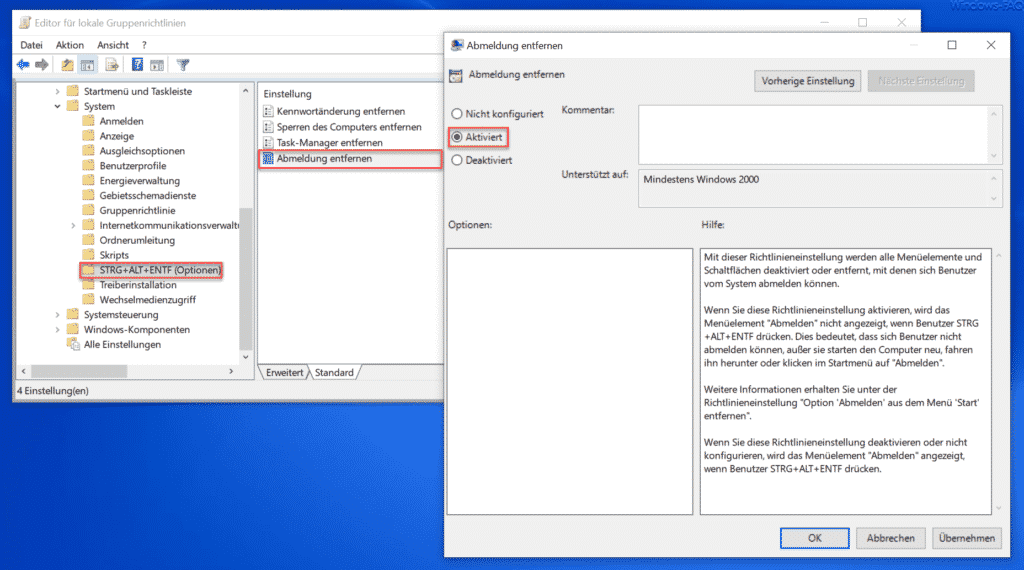
Task: Select Sperren des Computers entfernen setting
Action: coord(349,127)
